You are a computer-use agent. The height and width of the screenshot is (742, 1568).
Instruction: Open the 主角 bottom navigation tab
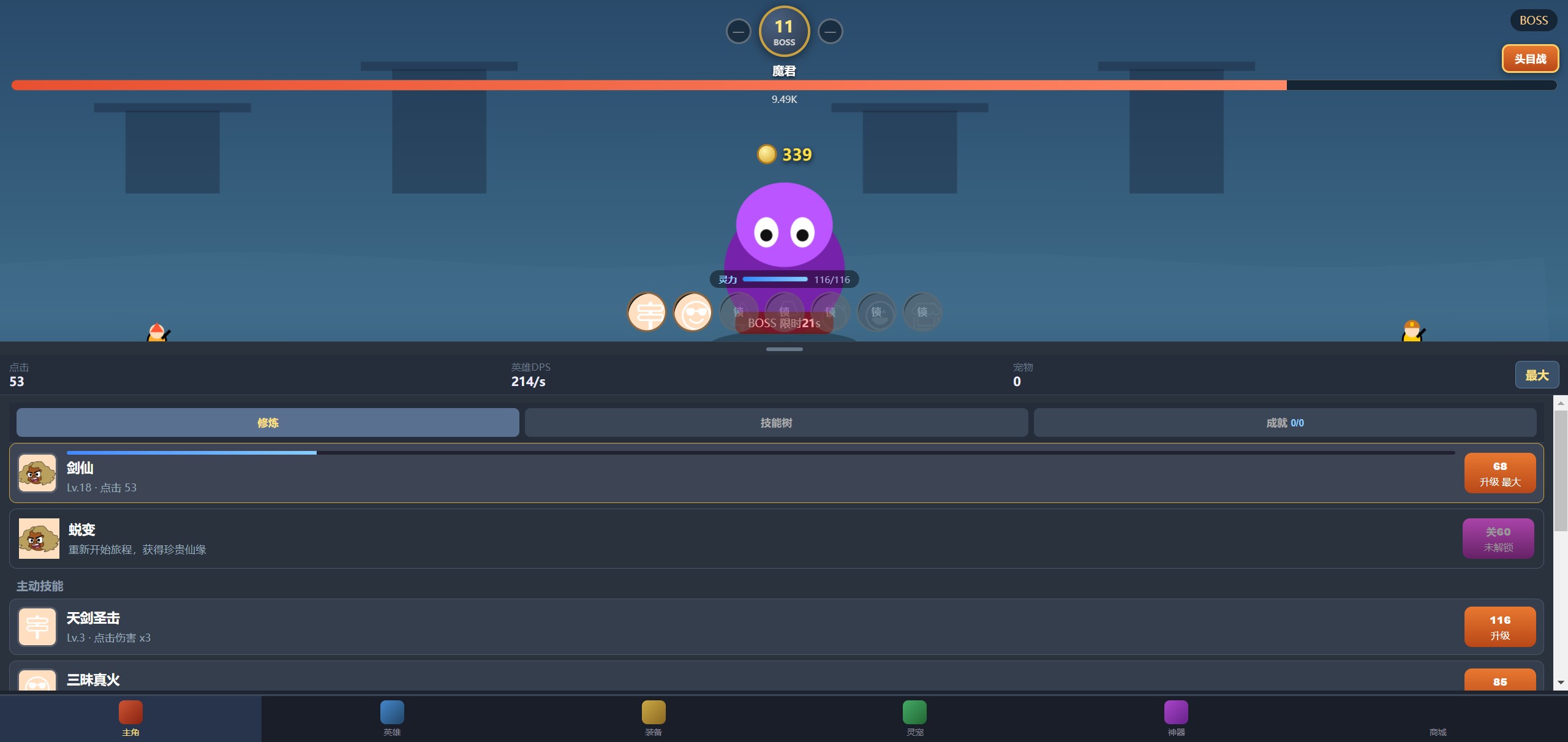130,718
